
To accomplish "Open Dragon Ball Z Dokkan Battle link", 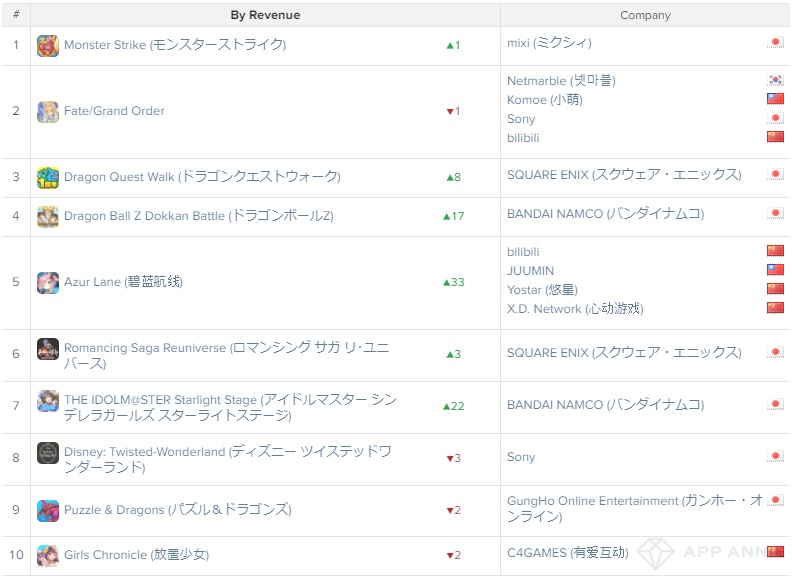I will [x=199, y=216].
